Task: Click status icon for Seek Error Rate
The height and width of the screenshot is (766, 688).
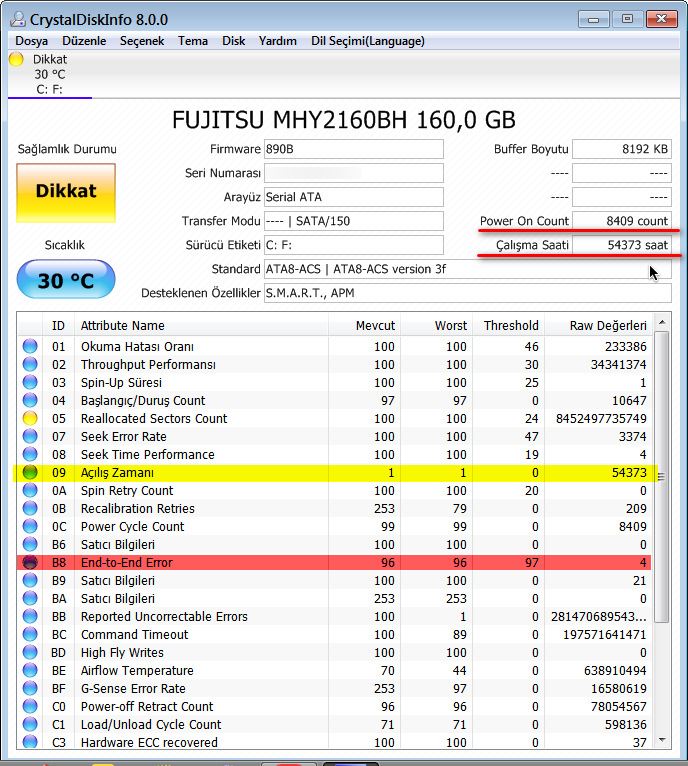Action: (x=30, y=436)
